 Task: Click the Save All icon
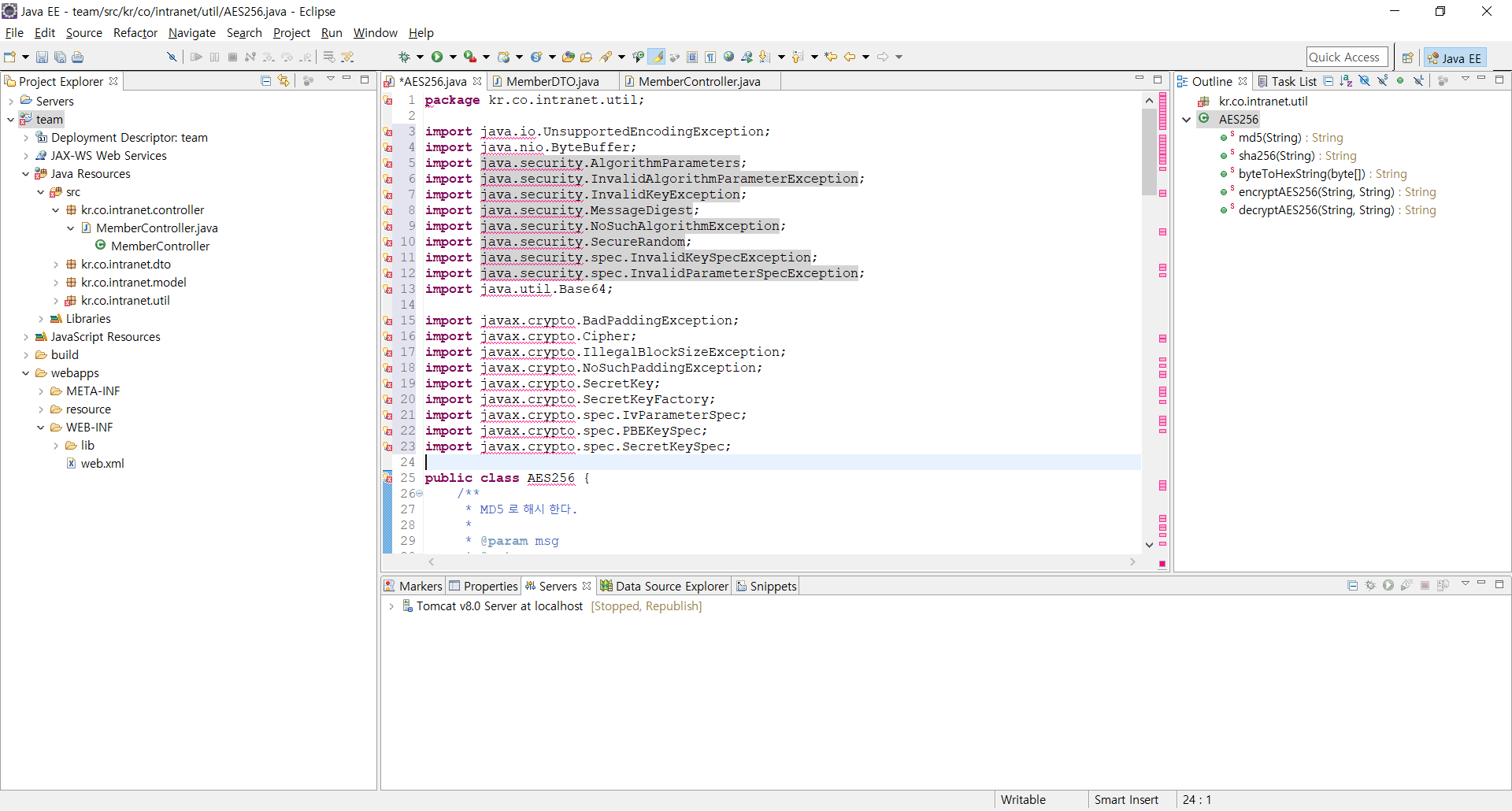tap(60, 56)
